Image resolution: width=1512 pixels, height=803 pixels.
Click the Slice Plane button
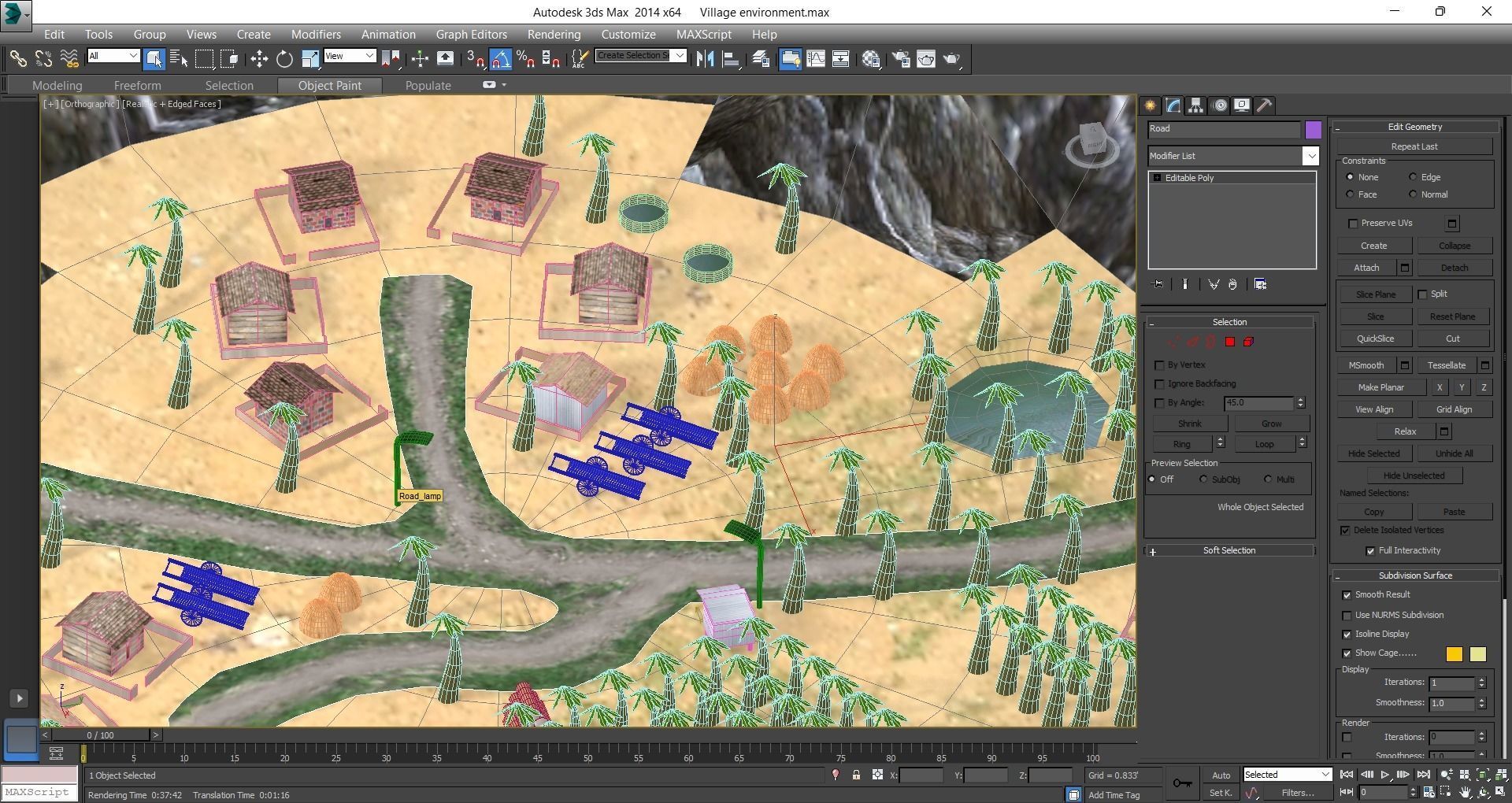point(1375,294)
